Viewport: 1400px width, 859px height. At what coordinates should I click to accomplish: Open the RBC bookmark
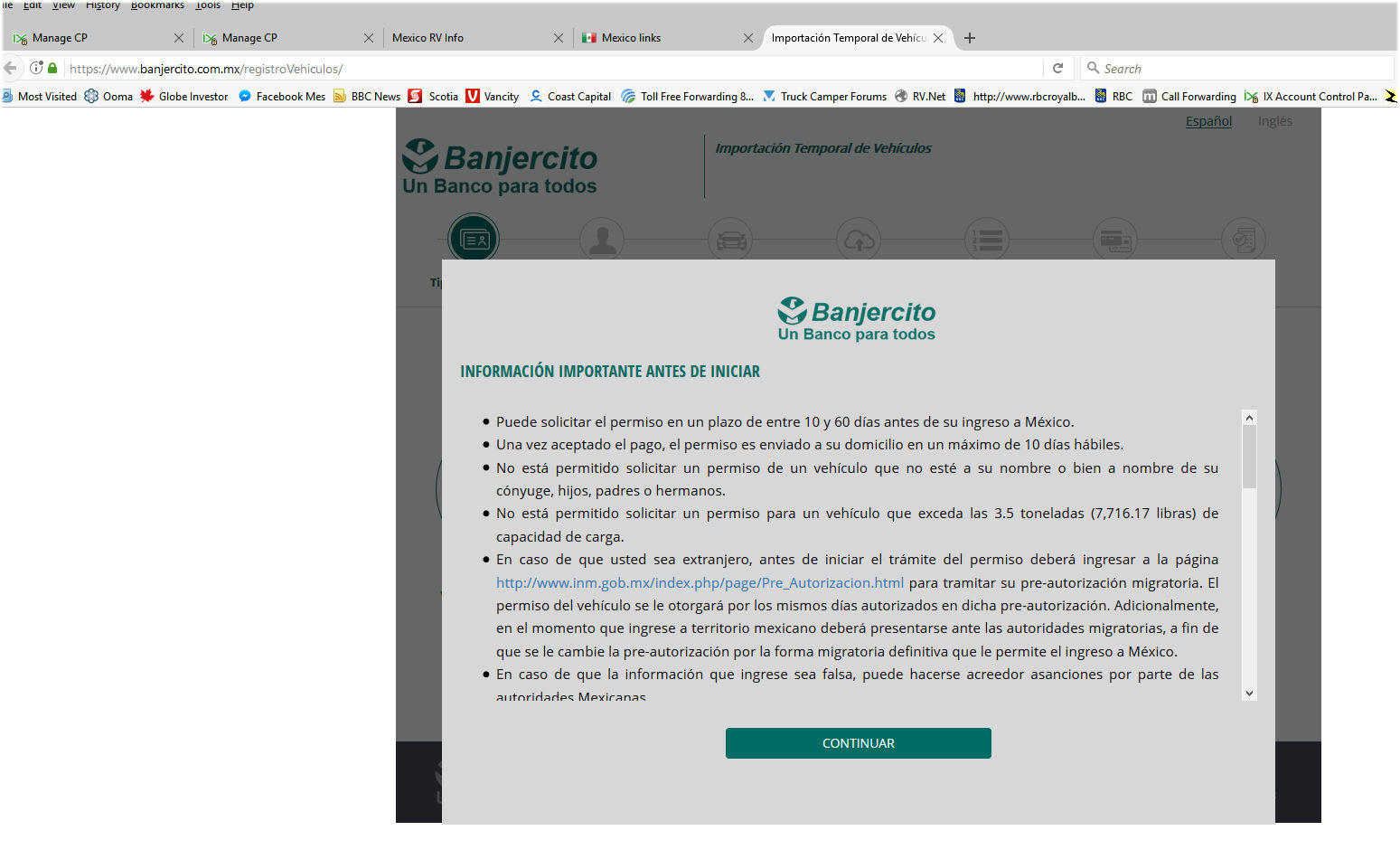click(x=1113, y=96)
